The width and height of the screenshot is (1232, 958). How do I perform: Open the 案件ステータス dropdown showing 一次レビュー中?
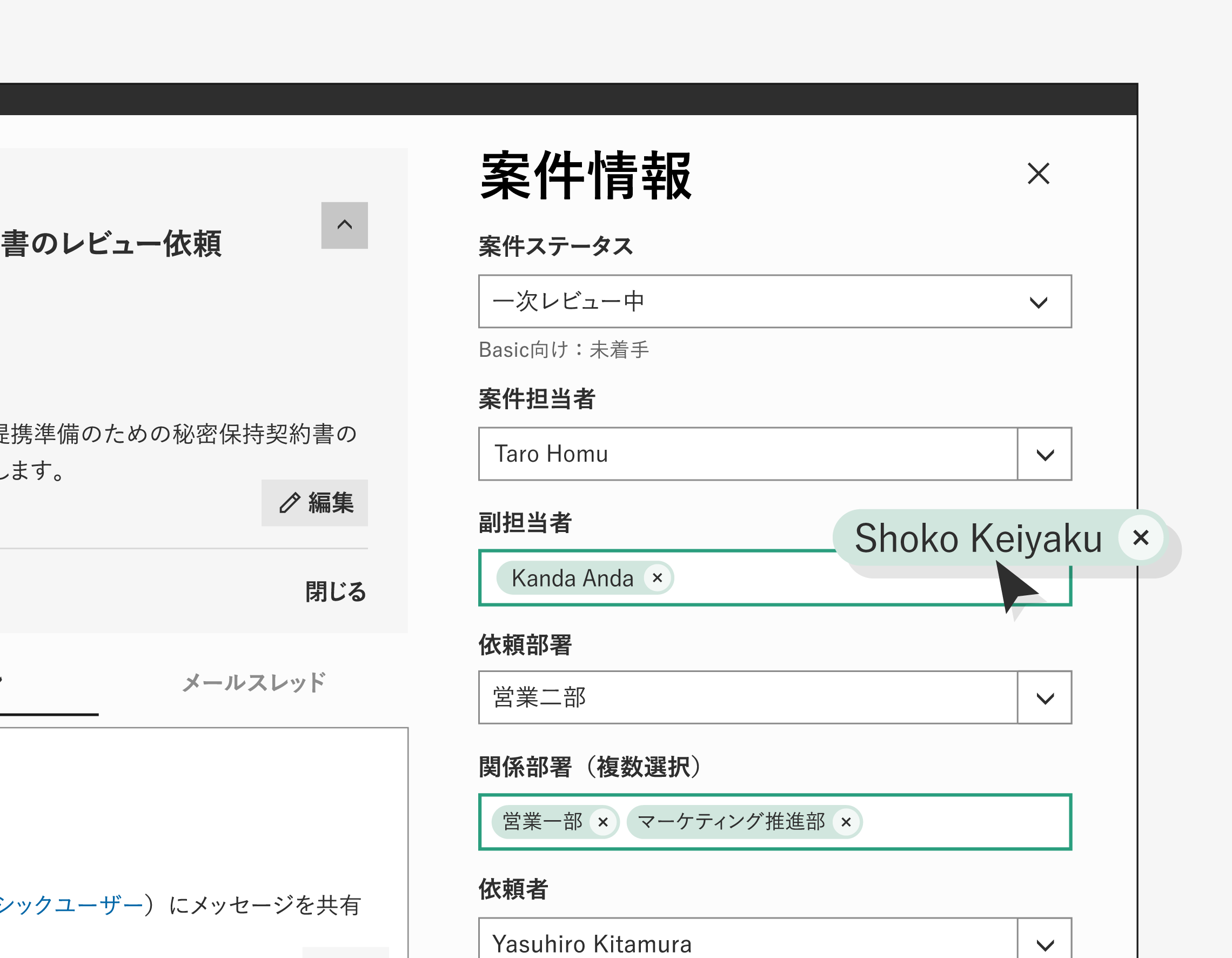click(774, 302)
